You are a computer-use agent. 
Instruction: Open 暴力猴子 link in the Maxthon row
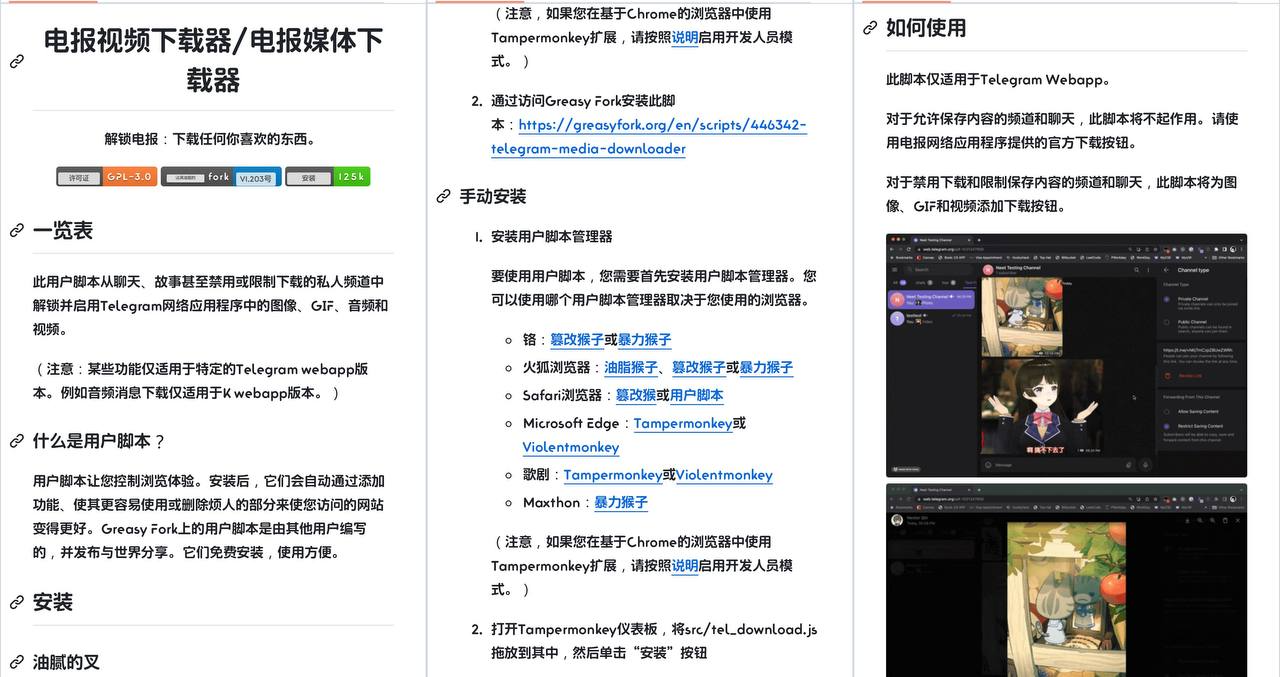(621, 503)
